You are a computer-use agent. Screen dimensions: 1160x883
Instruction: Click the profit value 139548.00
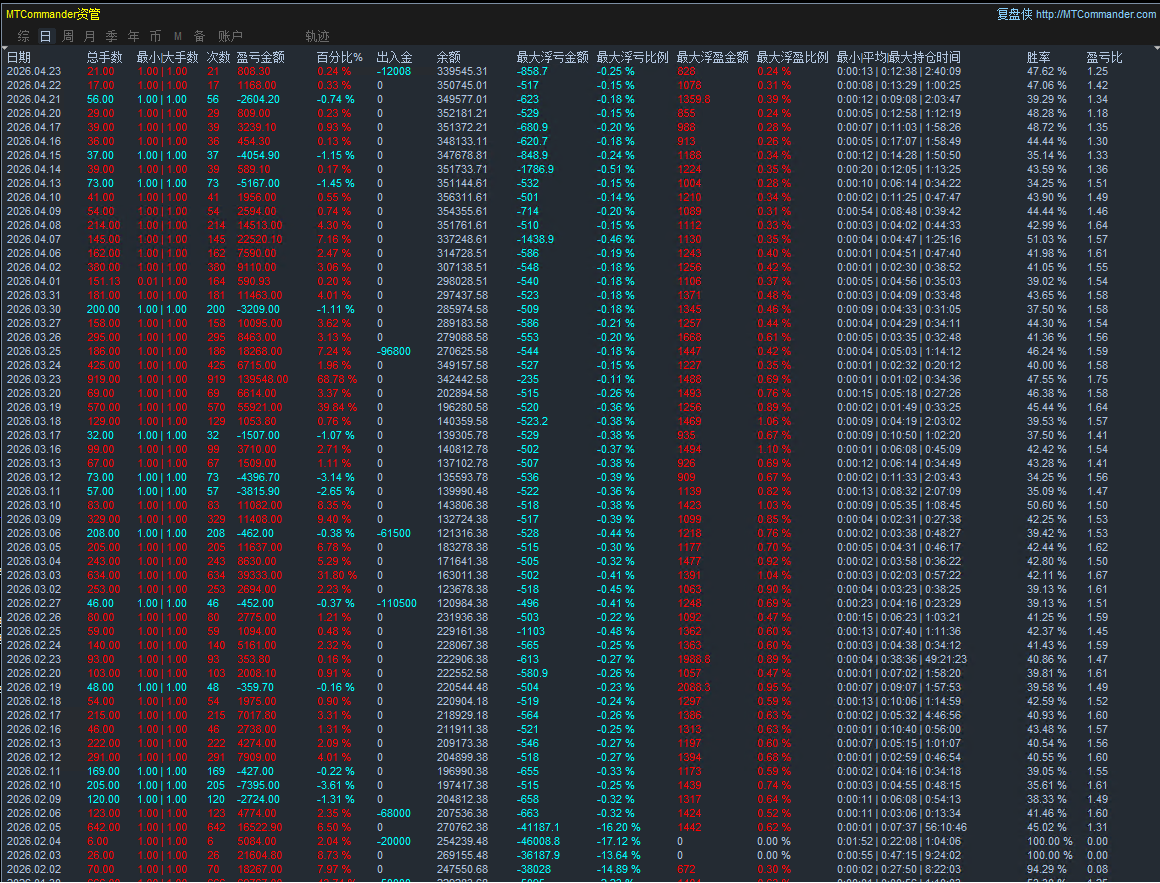pos(263,379)
